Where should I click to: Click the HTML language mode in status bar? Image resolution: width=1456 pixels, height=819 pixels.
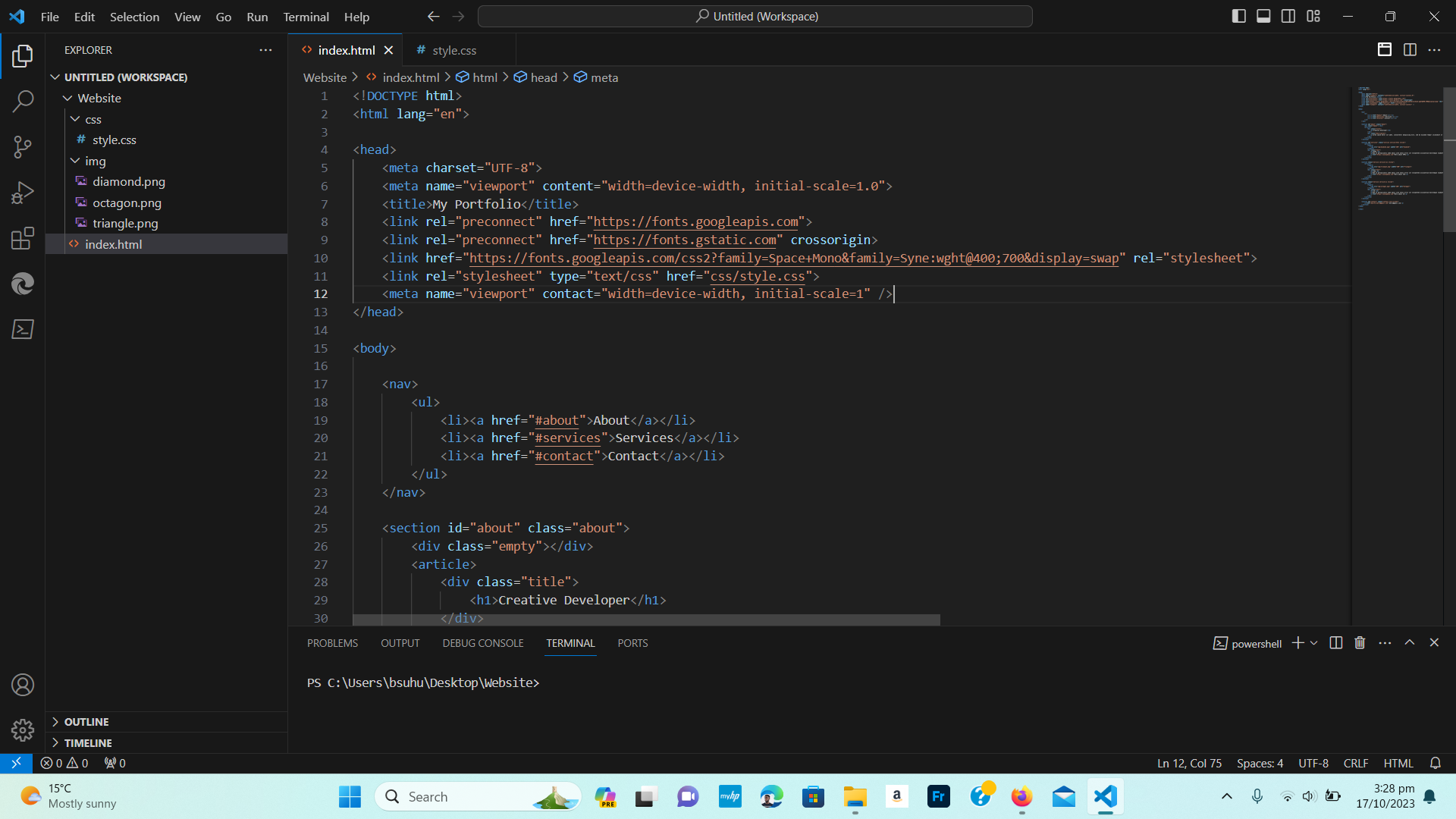pyautogui.click(x=1398, y=764)
